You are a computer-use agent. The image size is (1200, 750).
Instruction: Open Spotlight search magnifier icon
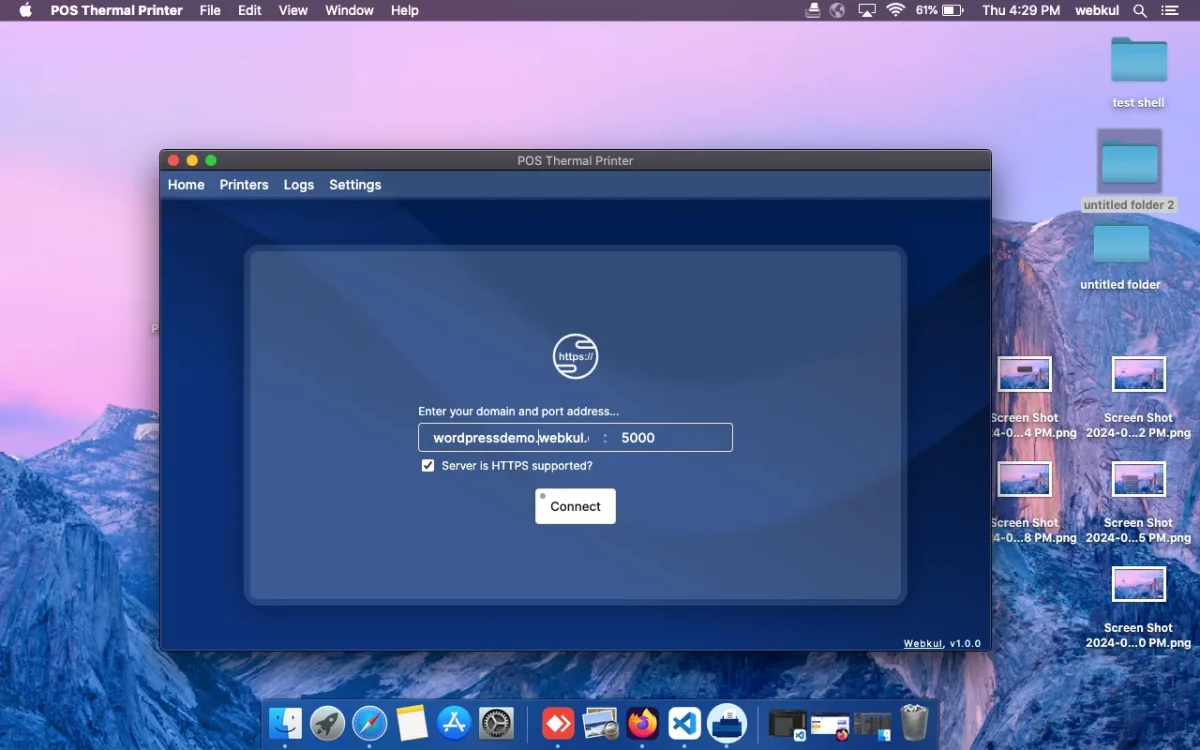tap(1139, 10)
